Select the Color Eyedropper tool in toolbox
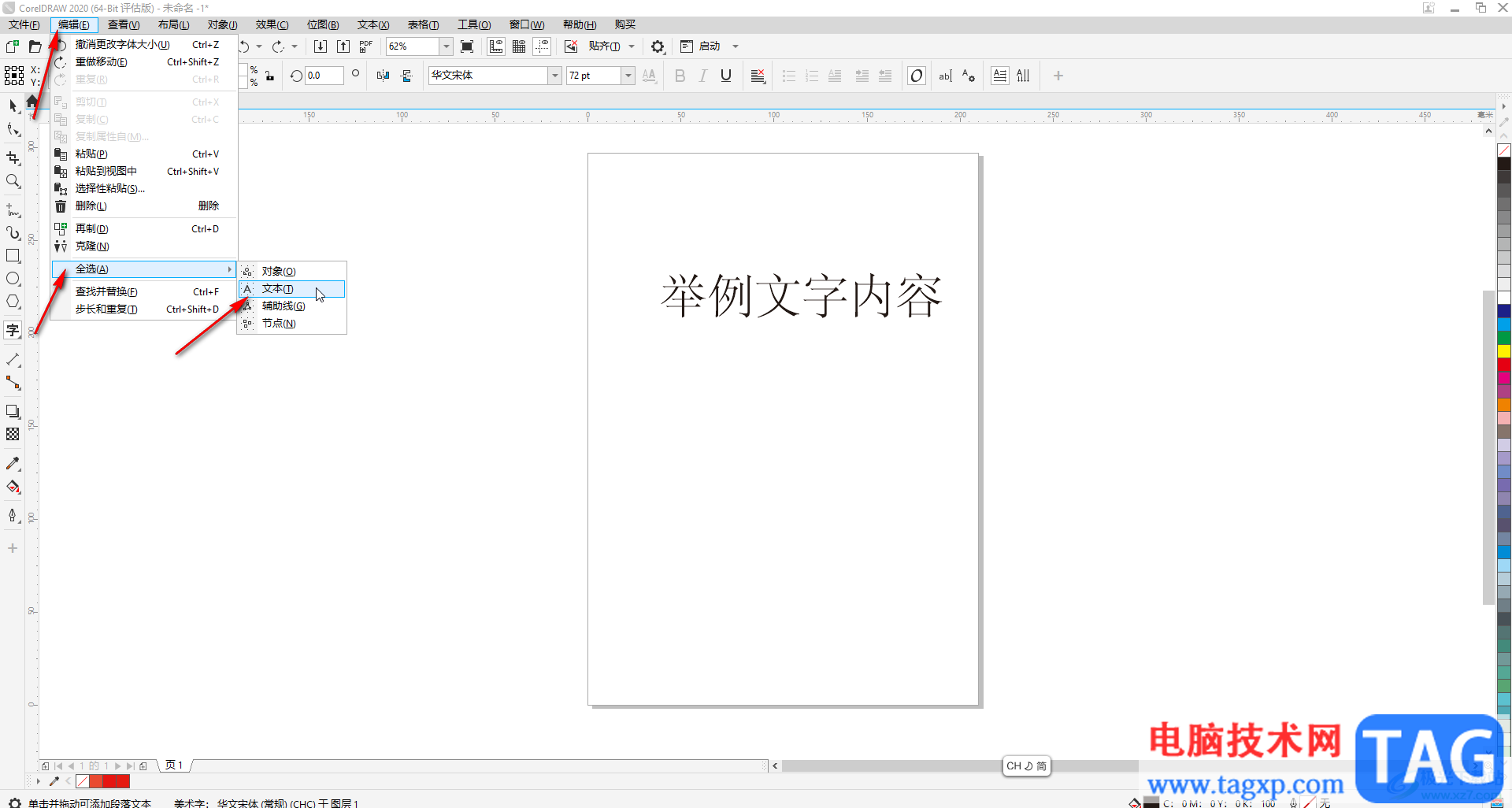This screenshot has width=1512, height=808. [x=13, y=463]
